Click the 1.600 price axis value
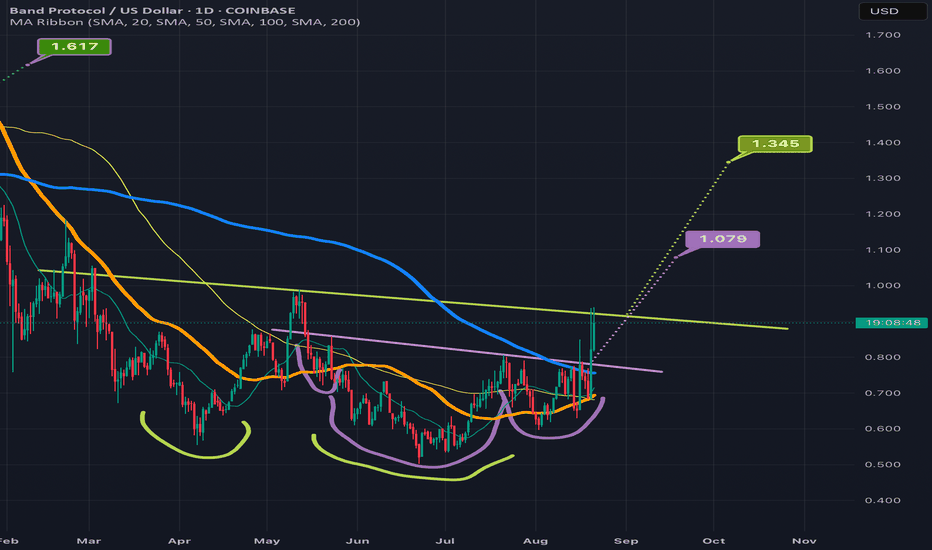Image resolution: width=932 pixels, height=550 pixels. tap(883, 71)
